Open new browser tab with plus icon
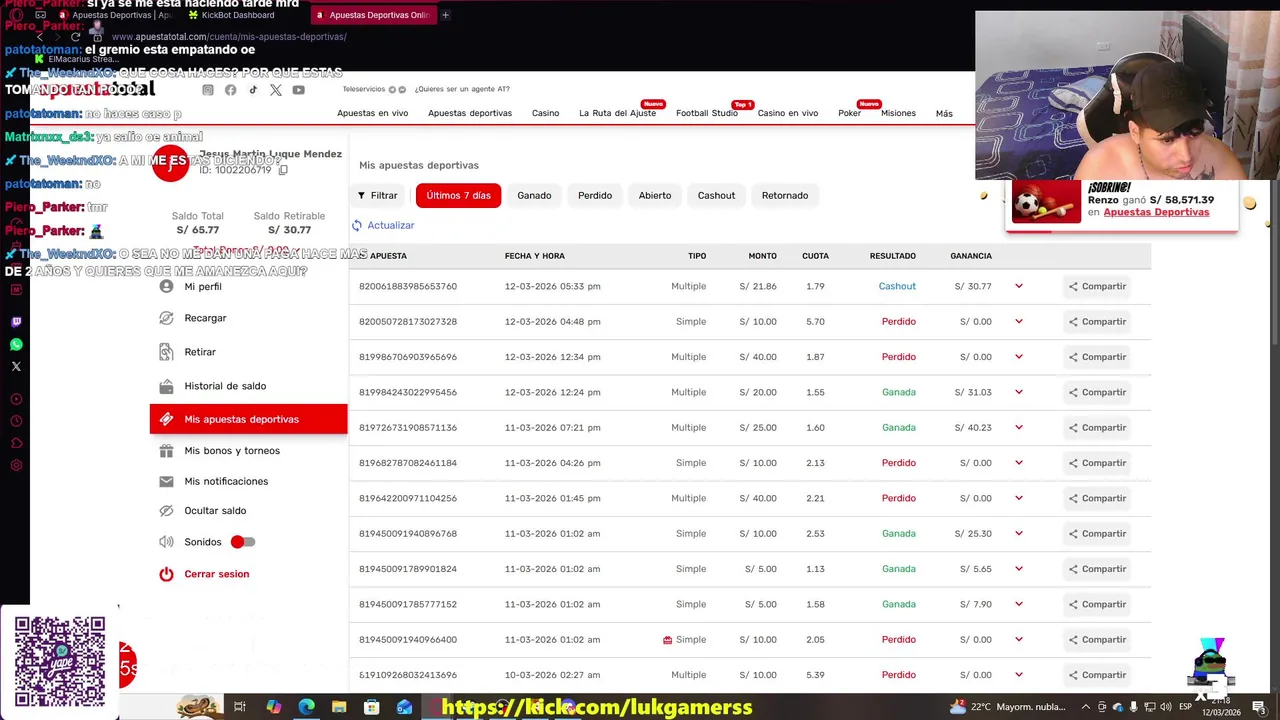 [x=445, y=15]
